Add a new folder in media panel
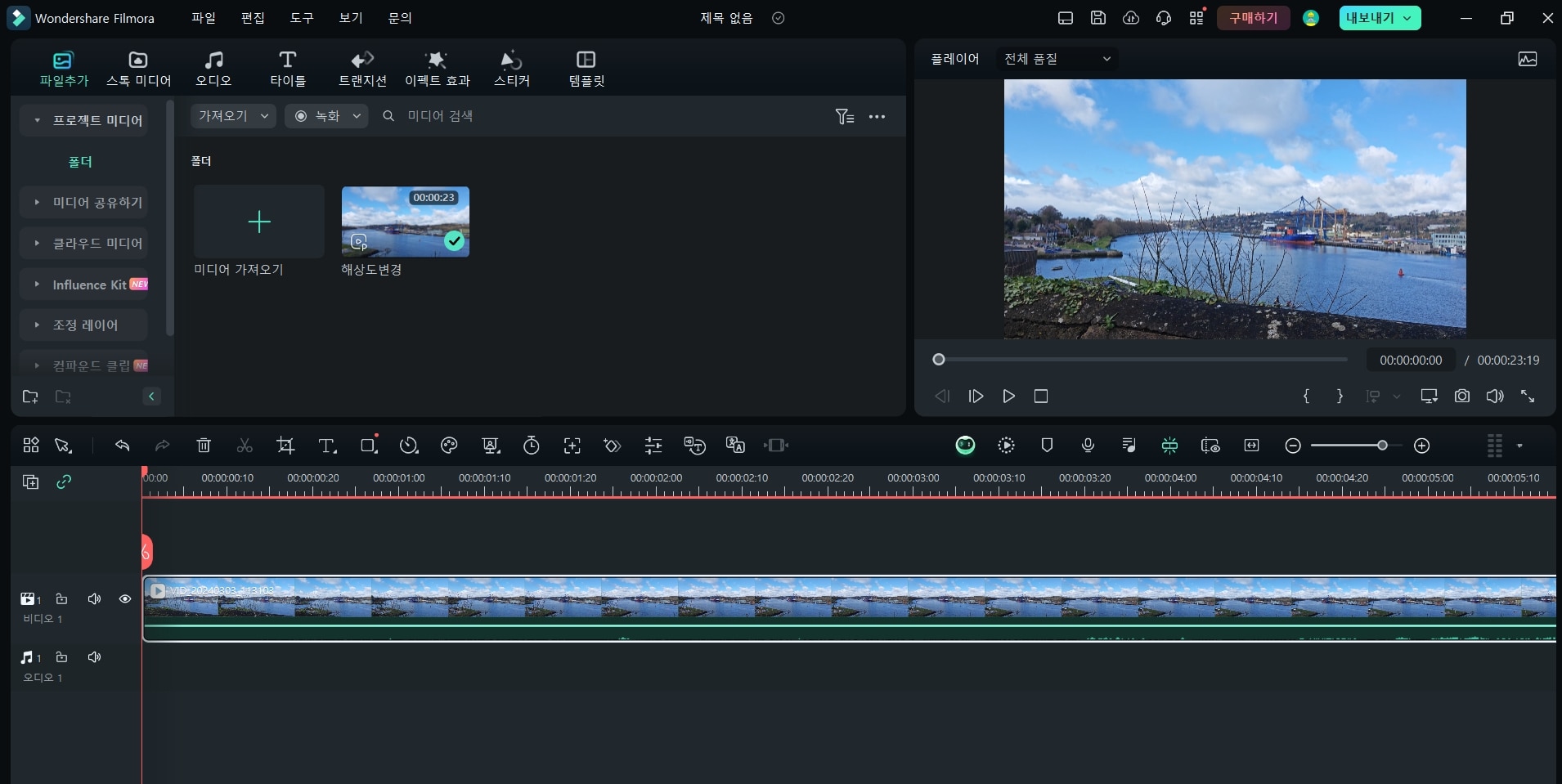 (30, 396)
